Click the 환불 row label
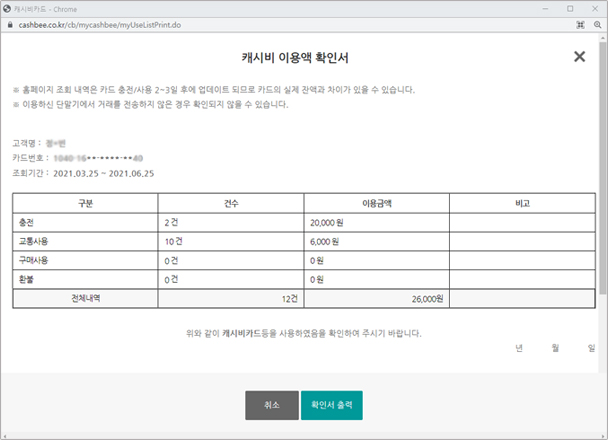The width and height of the screenshot is (609, 441). pos(26,279)
